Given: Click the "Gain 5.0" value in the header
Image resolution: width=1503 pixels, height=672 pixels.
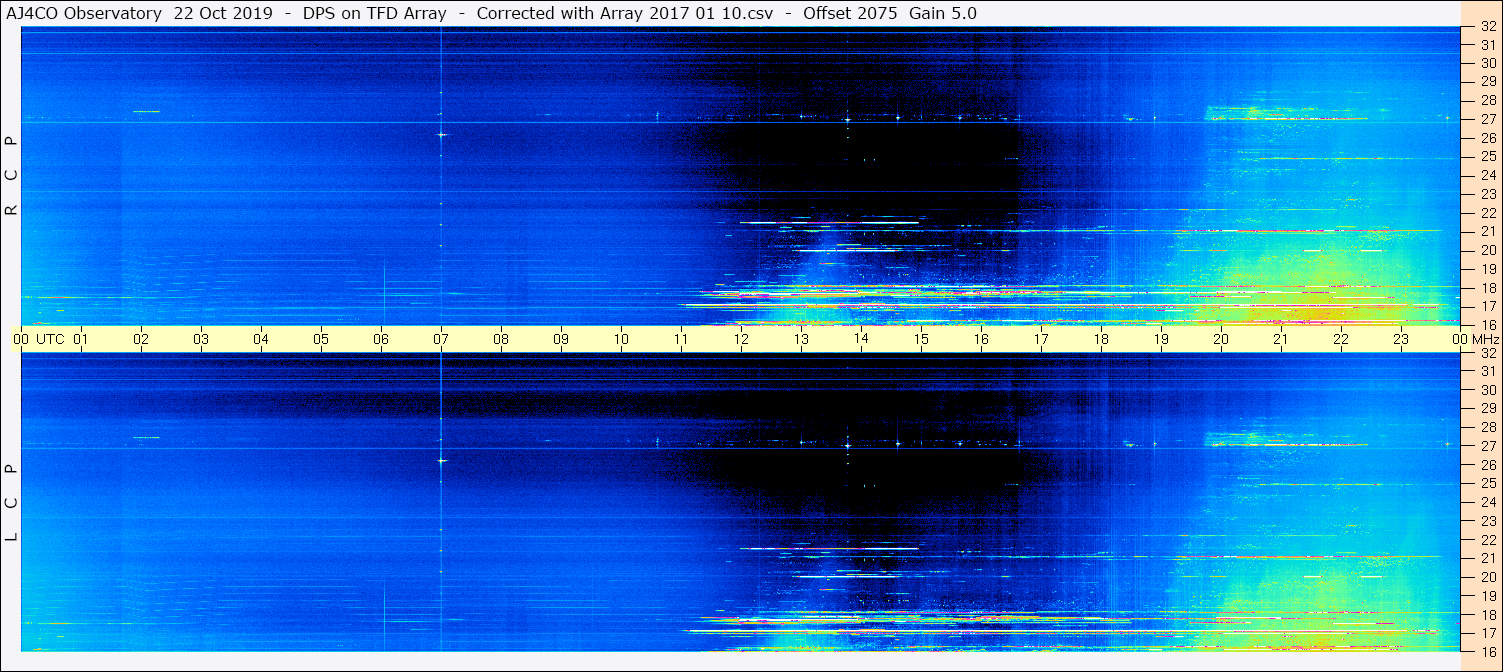Looking at the screenshot, I should click(943, 13).
